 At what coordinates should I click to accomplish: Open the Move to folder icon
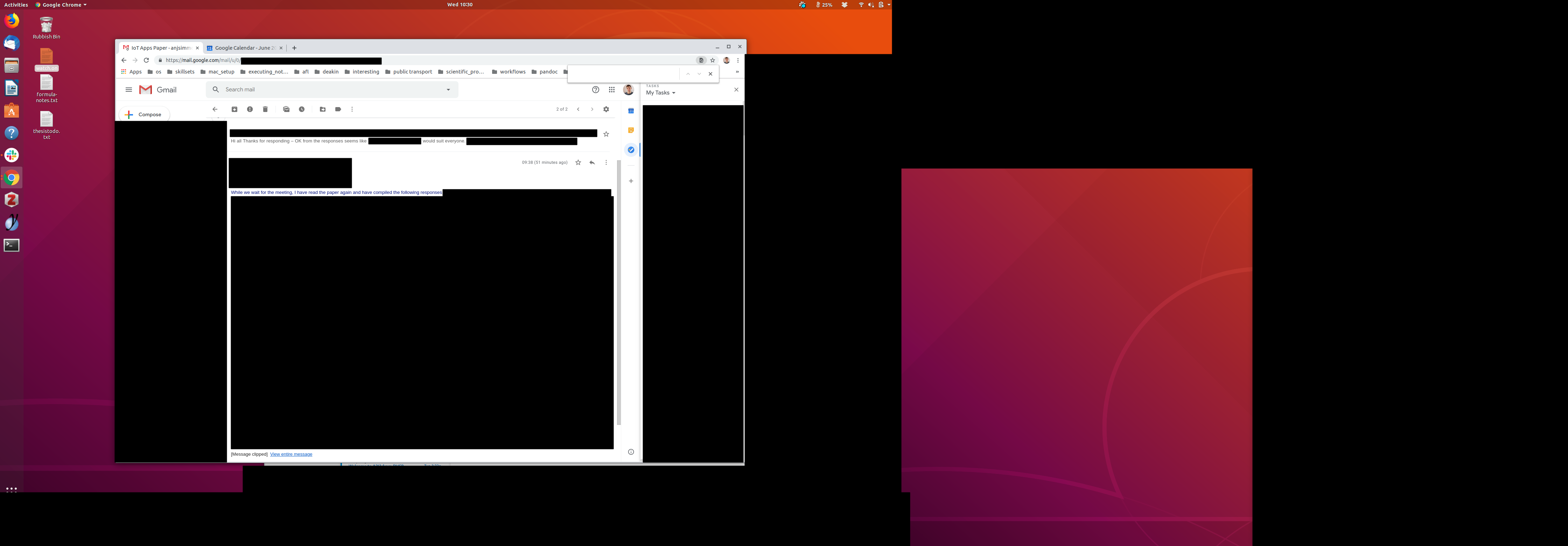(x=323, y=110)
